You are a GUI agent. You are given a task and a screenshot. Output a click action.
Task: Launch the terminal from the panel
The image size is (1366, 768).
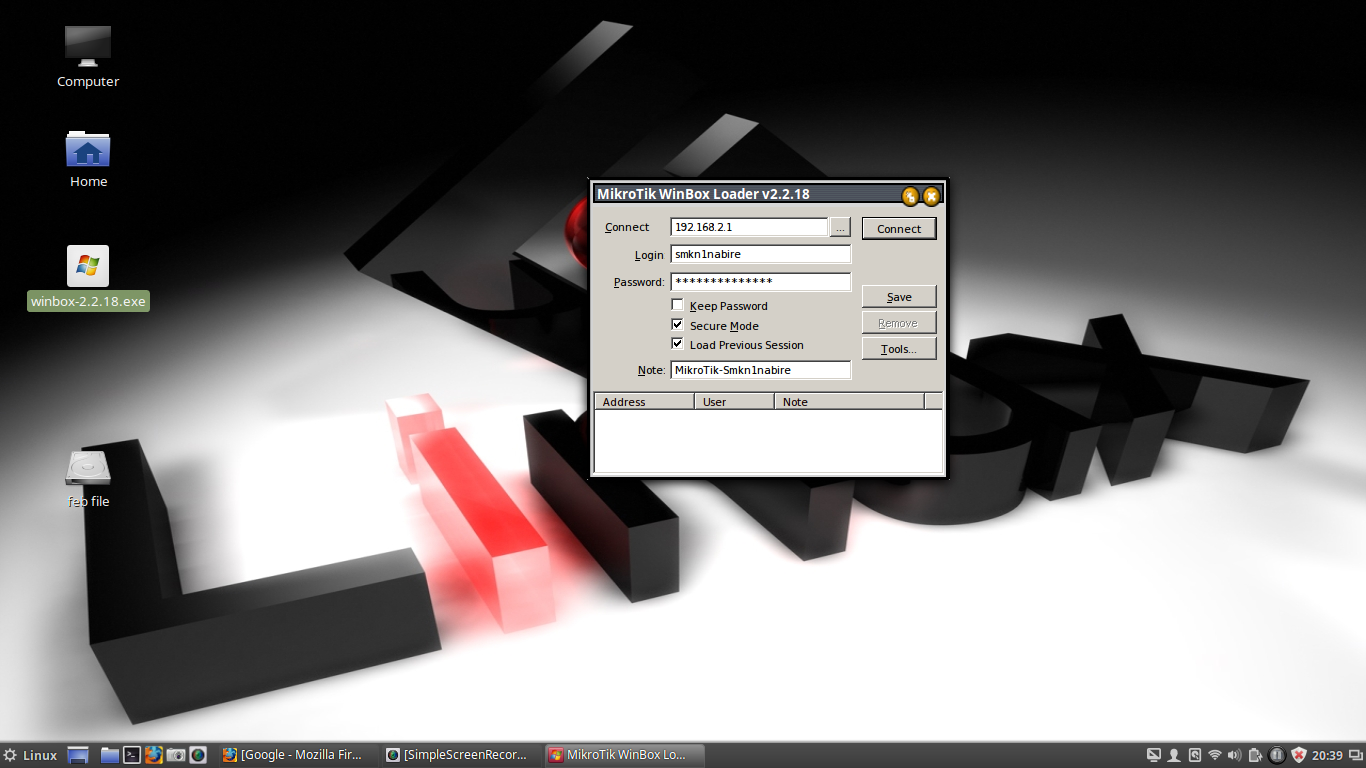tap(132, 755)
